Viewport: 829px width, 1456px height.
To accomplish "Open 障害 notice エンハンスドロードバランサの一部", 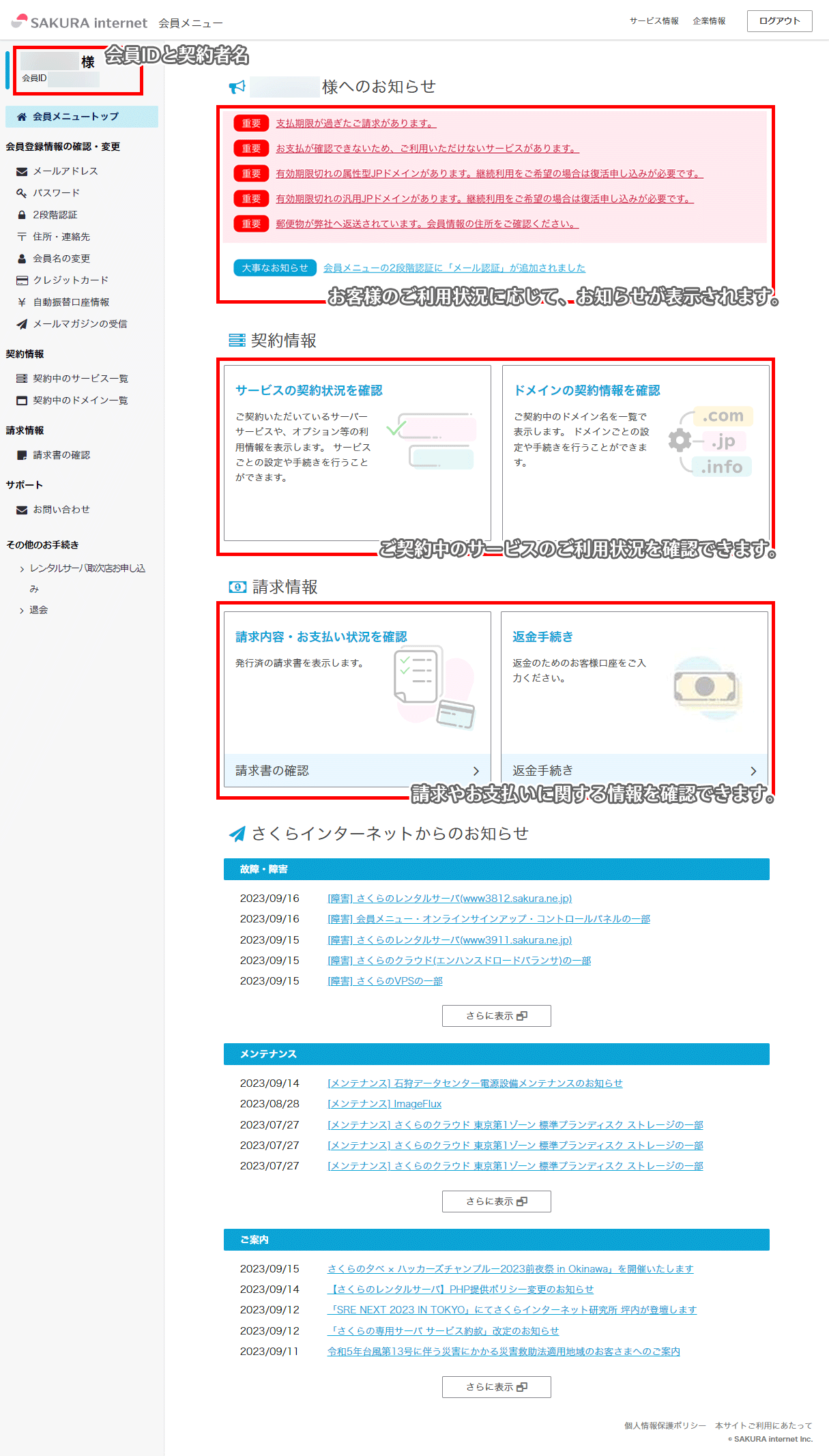I will coord(459,961).
